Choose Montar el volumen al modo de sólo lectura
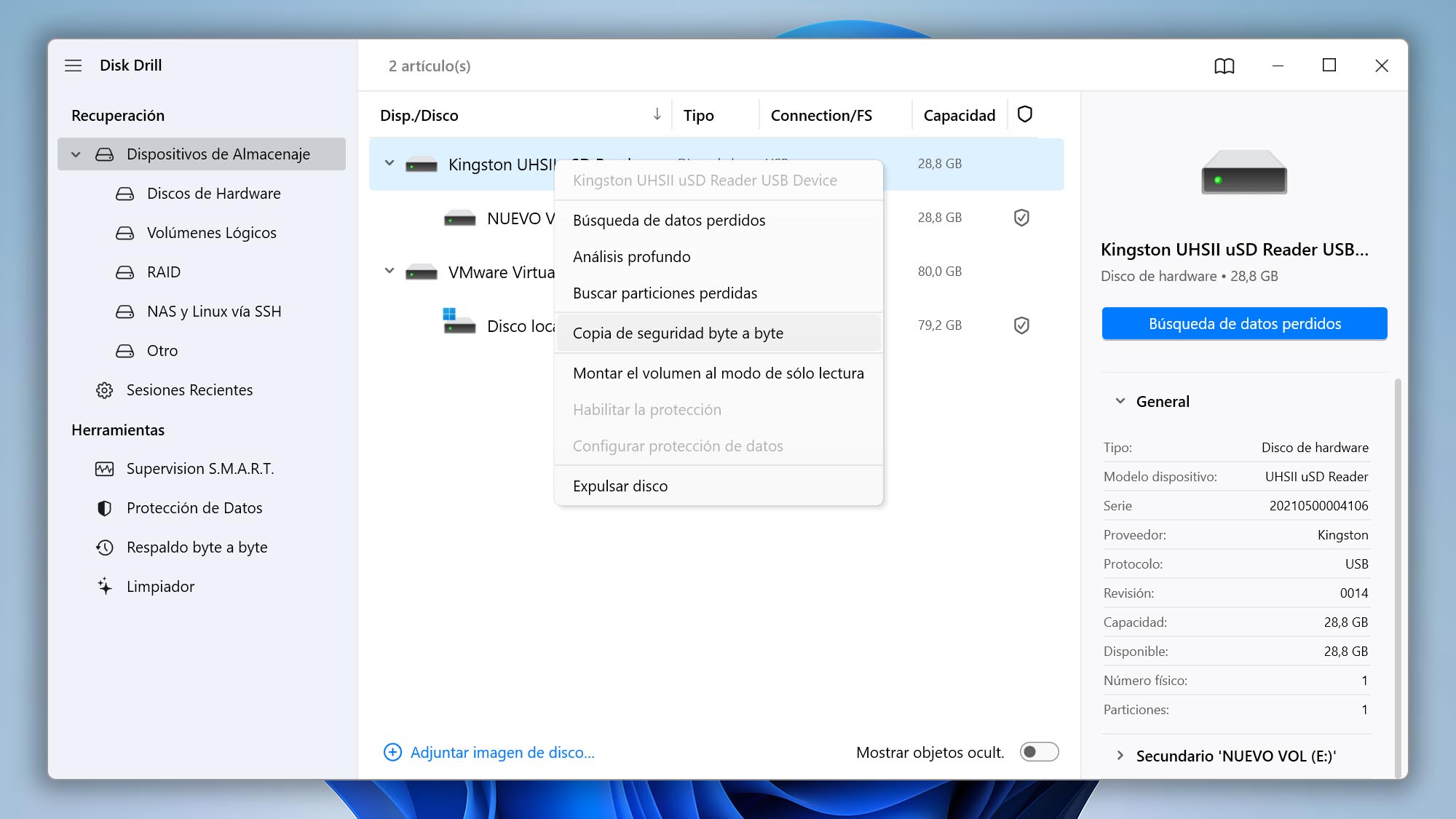The image size is (1456, 819). click(718, 373)
